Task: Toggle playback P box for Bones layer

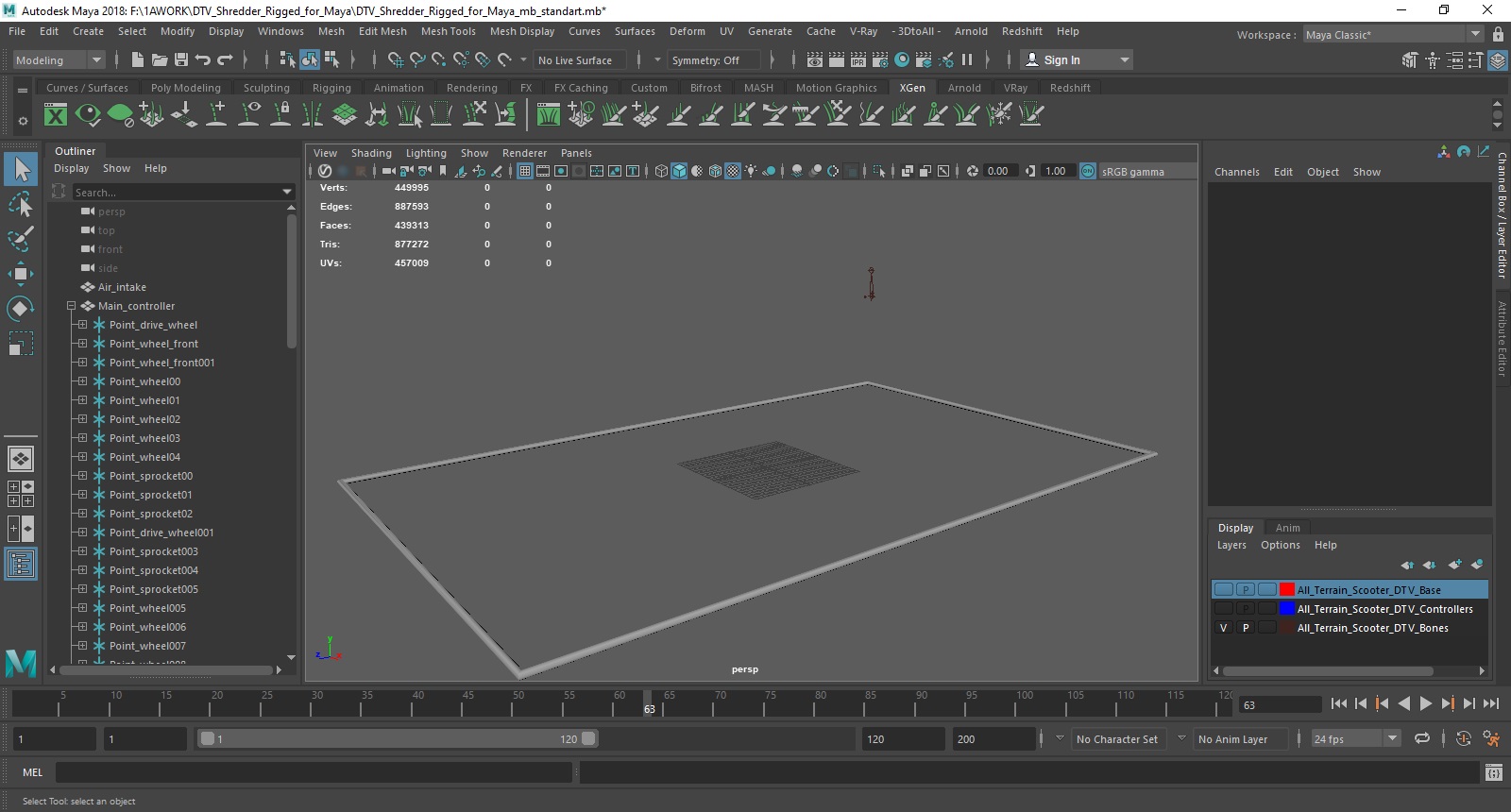Action: point(1246,628)
